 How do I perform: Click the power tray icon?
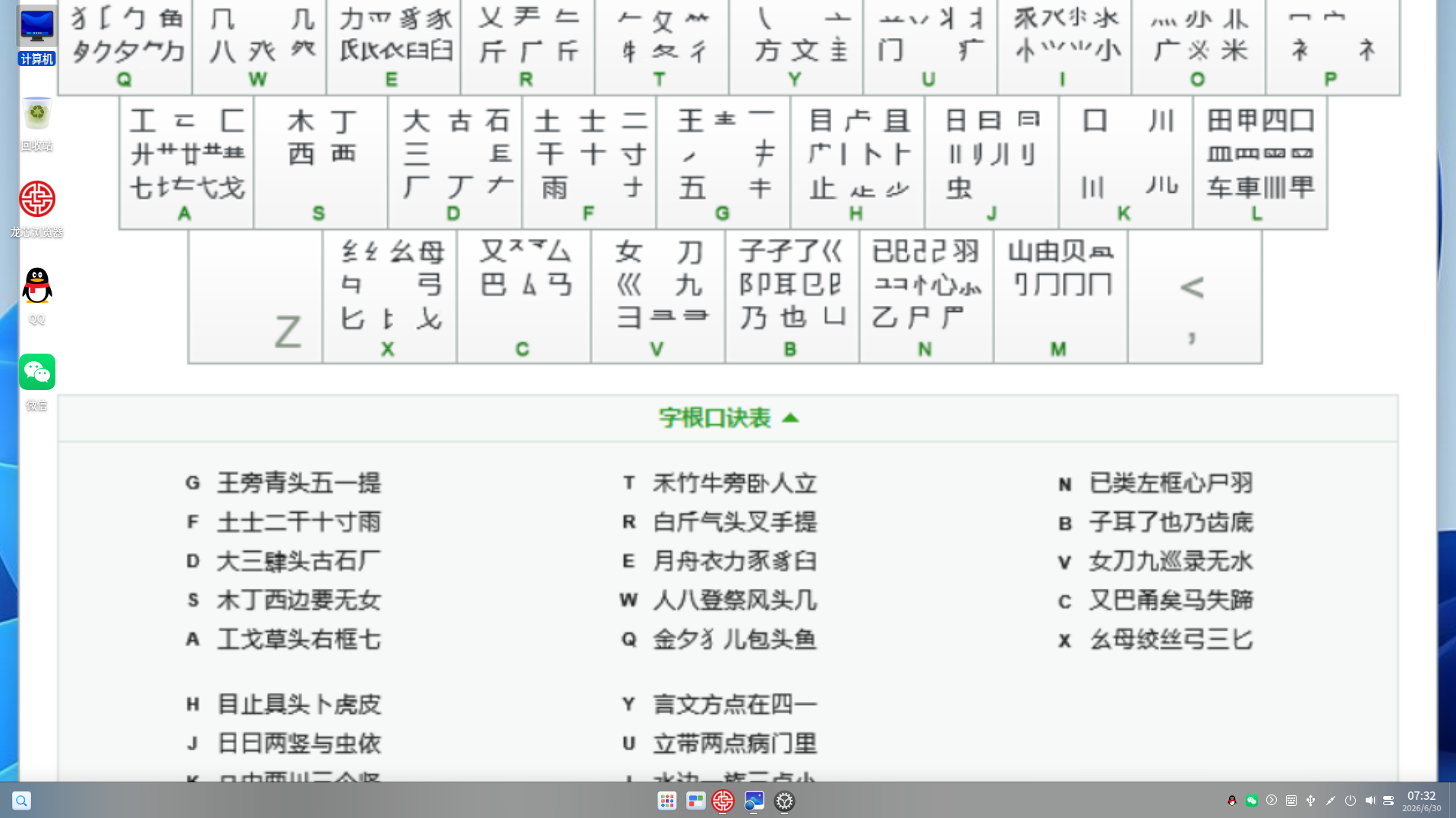click(1350, 801)
